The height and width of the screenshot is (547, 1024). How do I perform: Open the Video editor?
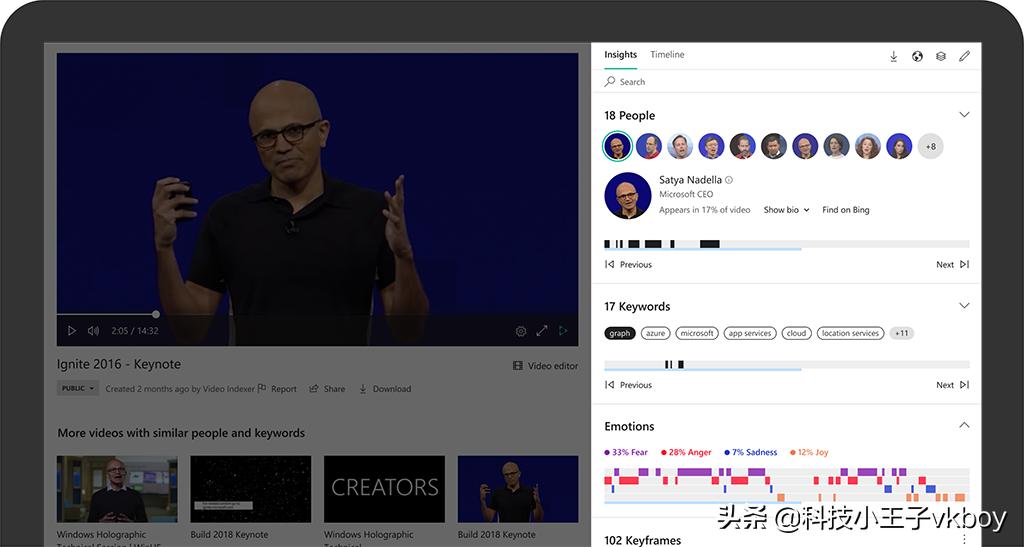(x=545, y=366)
